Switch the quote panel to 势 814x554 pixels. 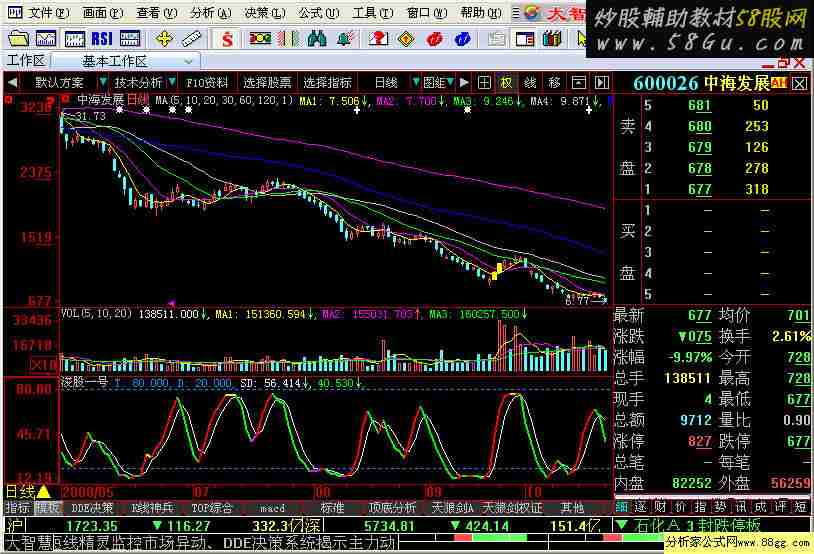(720, 506)
